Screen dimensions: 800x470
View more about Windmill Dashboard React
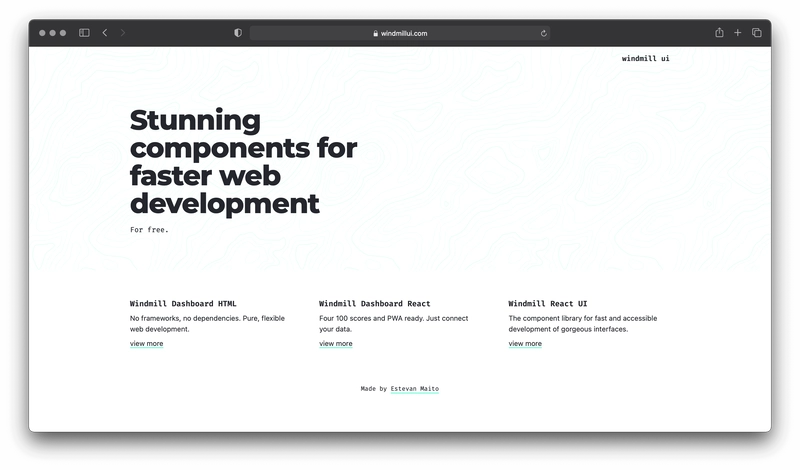point(336,343)
